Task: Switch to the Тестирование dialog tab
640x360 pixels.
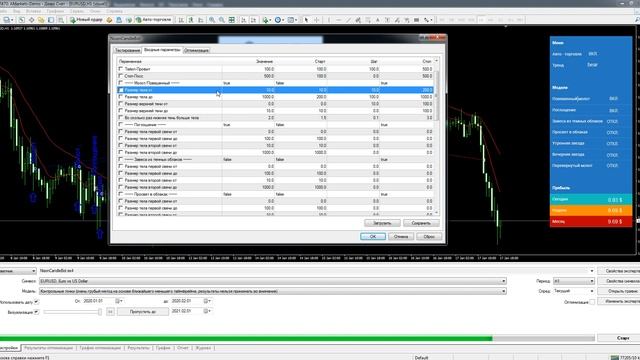Action: click(127, 50)
